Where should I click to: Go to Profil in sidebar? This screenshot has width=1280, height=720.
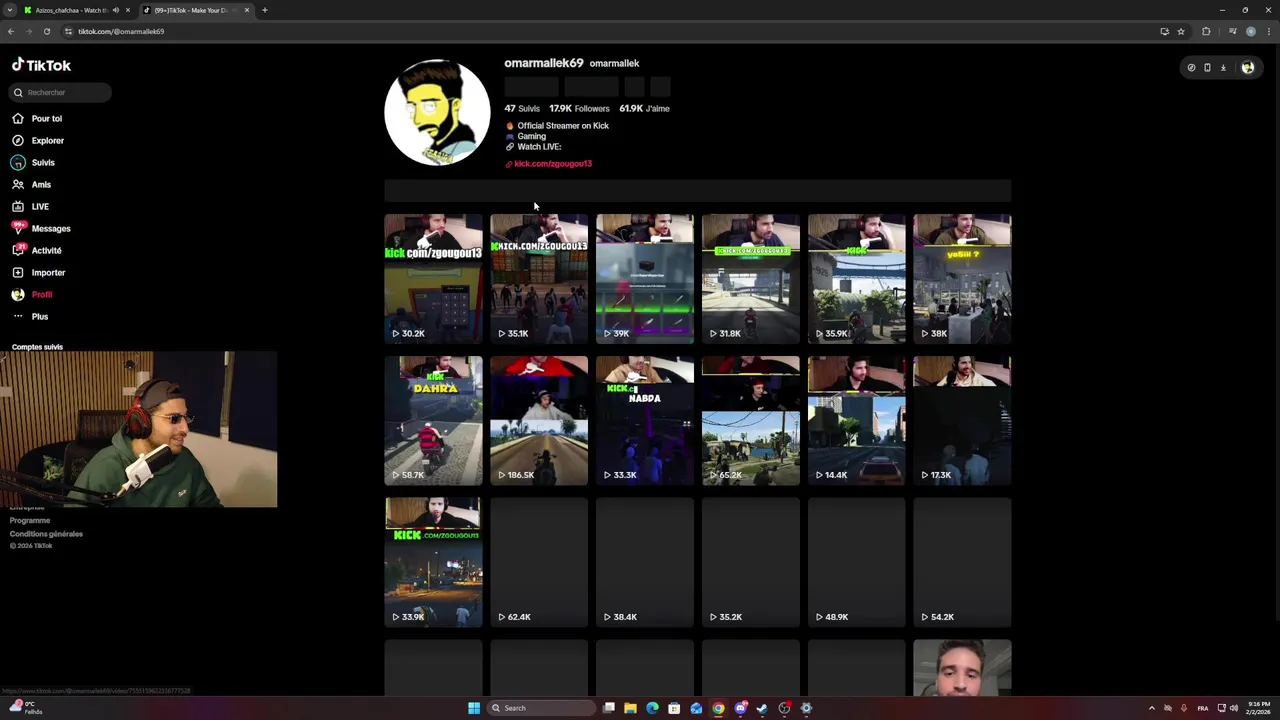(32, 294)
